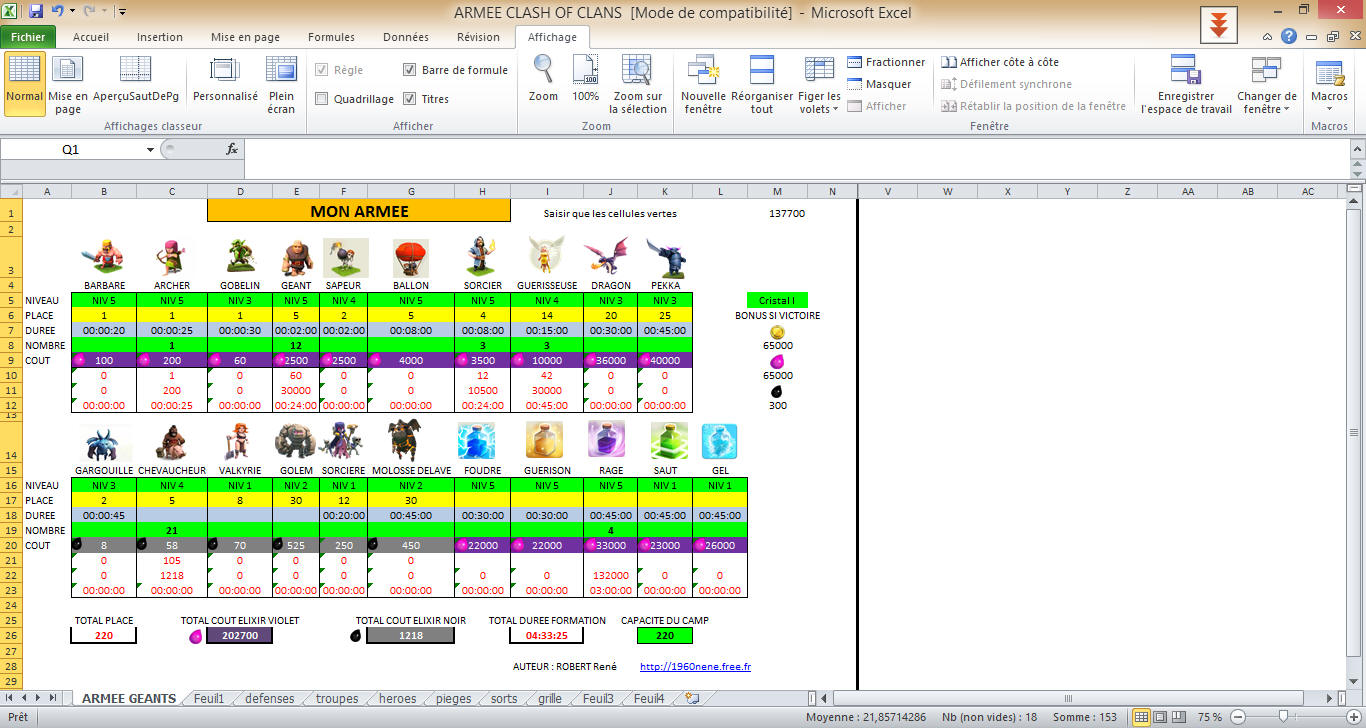Save the workbook with floppy icon
This screenshot has width=1366, height=728.
pyautogui.click(x=36, y=12)
